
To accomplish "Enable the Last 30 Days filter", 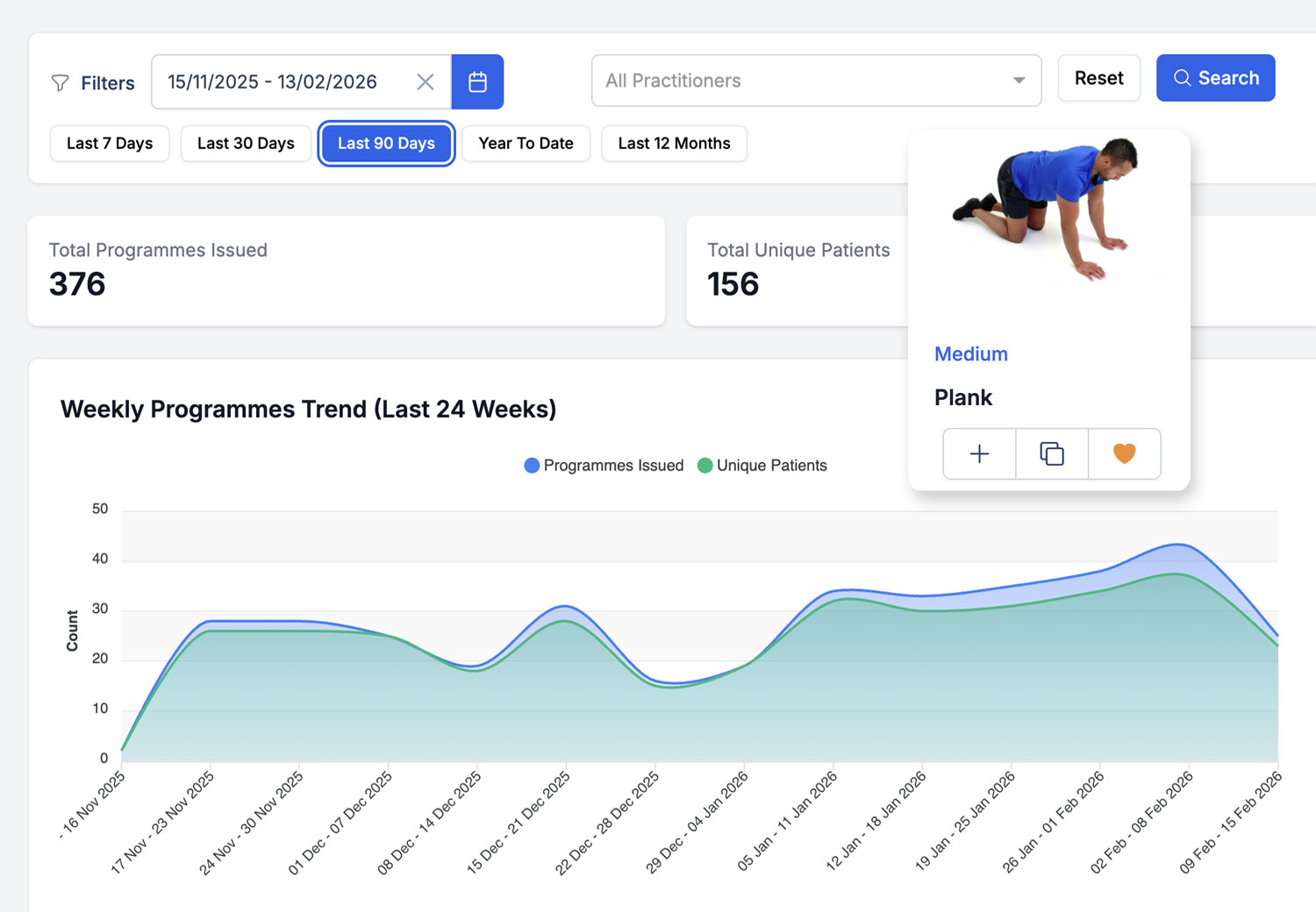I will [x=245, y=143].
